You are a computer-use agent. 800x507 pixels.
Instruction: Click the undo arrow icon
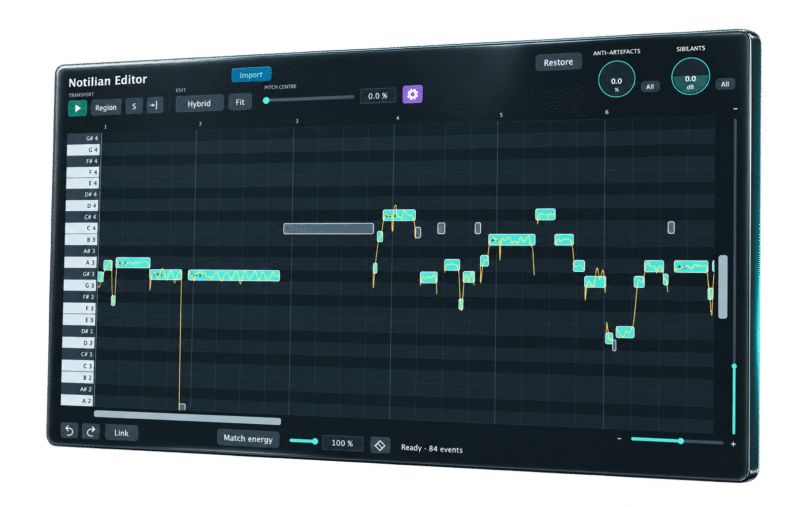pos(69,430)
